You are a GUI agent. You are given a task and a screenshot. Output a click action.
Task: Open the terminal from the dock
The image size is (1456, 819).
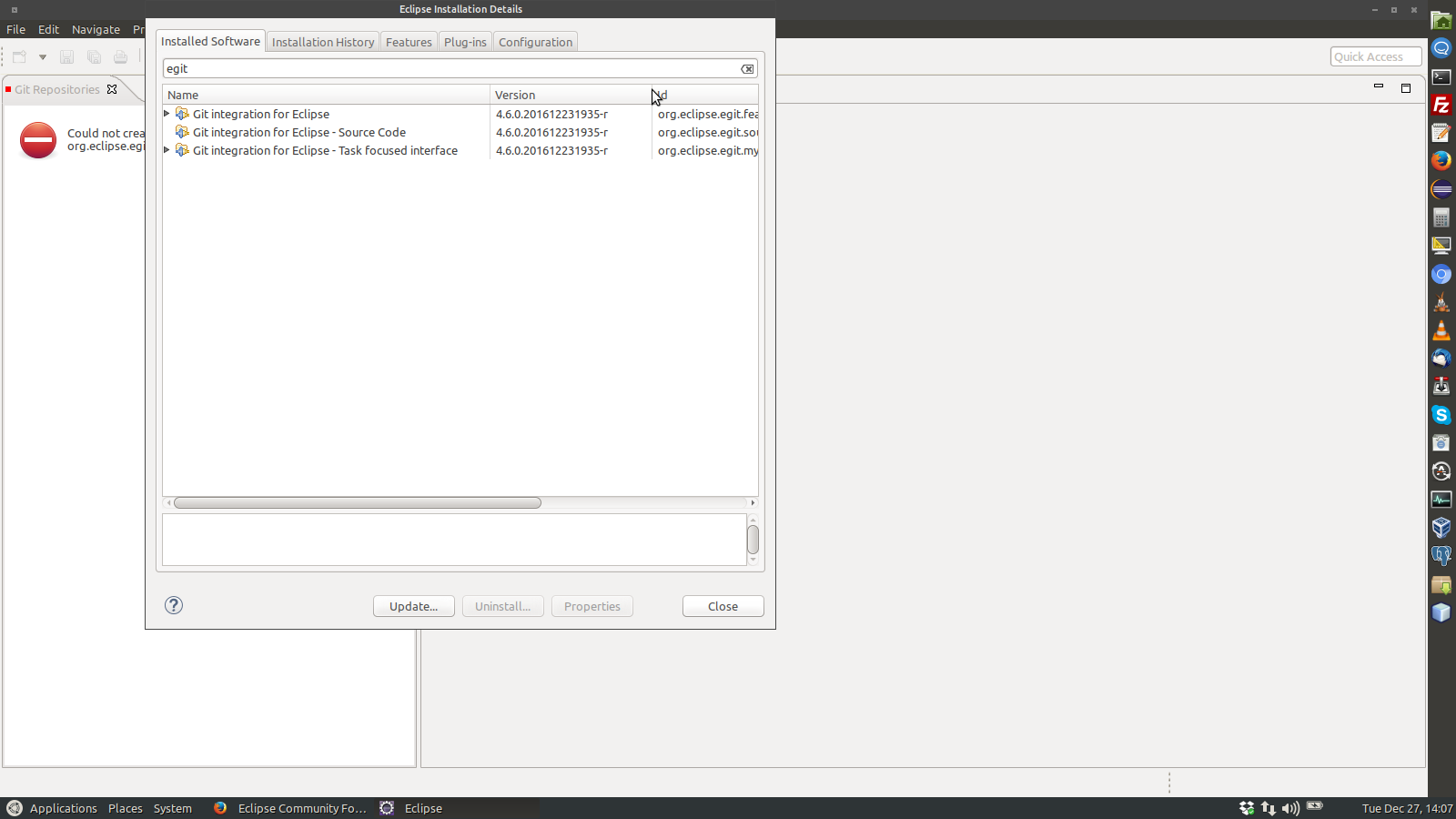pyautogui.click(x=1441, y=76)
